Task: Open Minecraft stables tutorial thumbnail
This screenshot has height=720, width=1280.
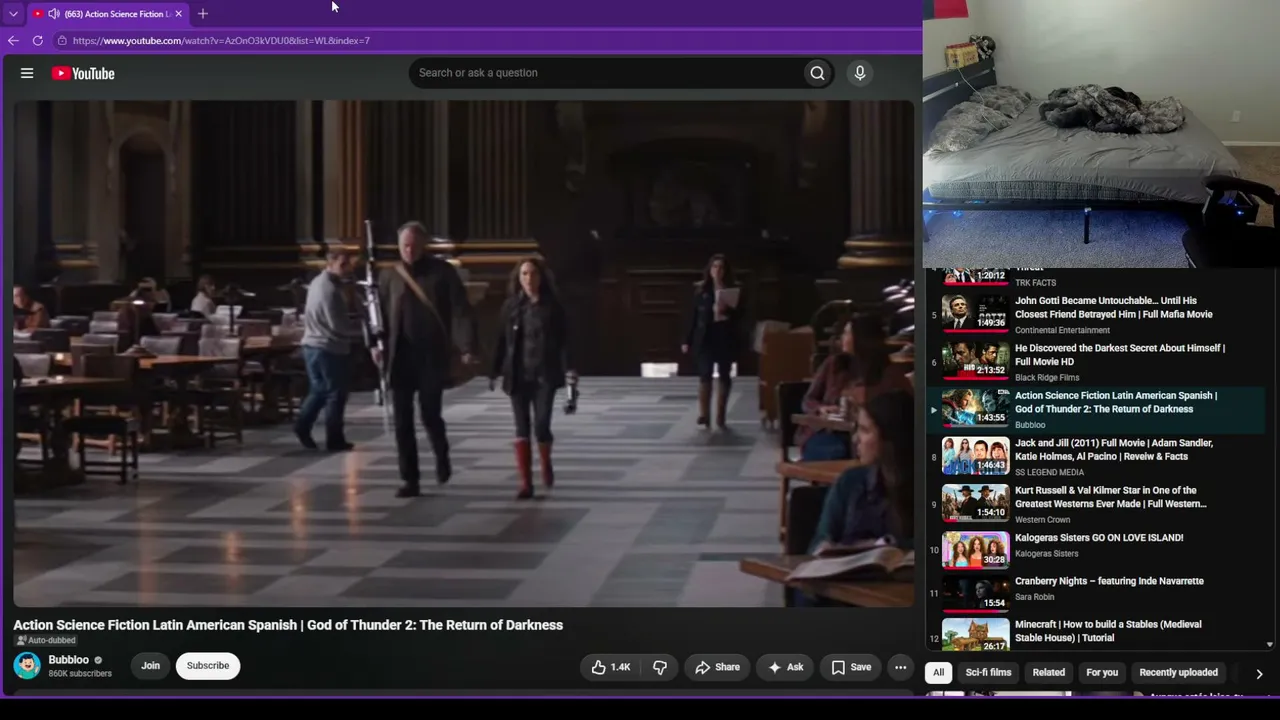Action: [976, 635]
